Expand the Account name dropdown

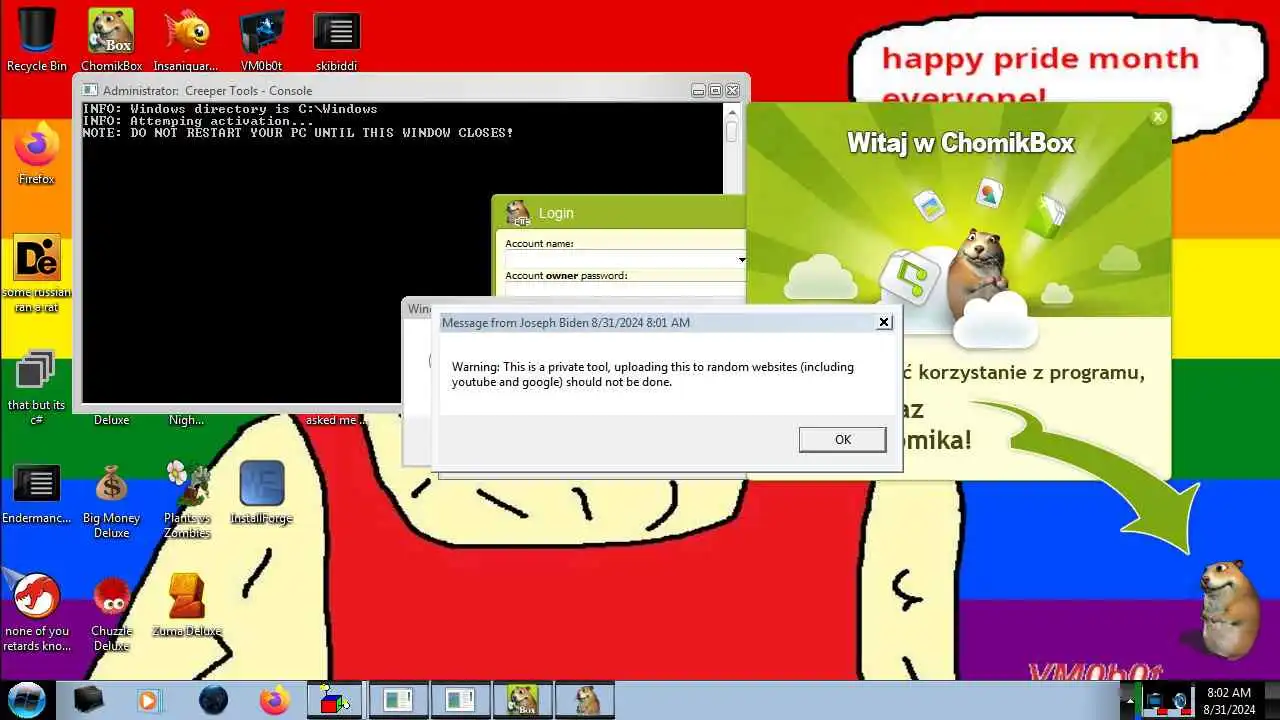point(741,260)
